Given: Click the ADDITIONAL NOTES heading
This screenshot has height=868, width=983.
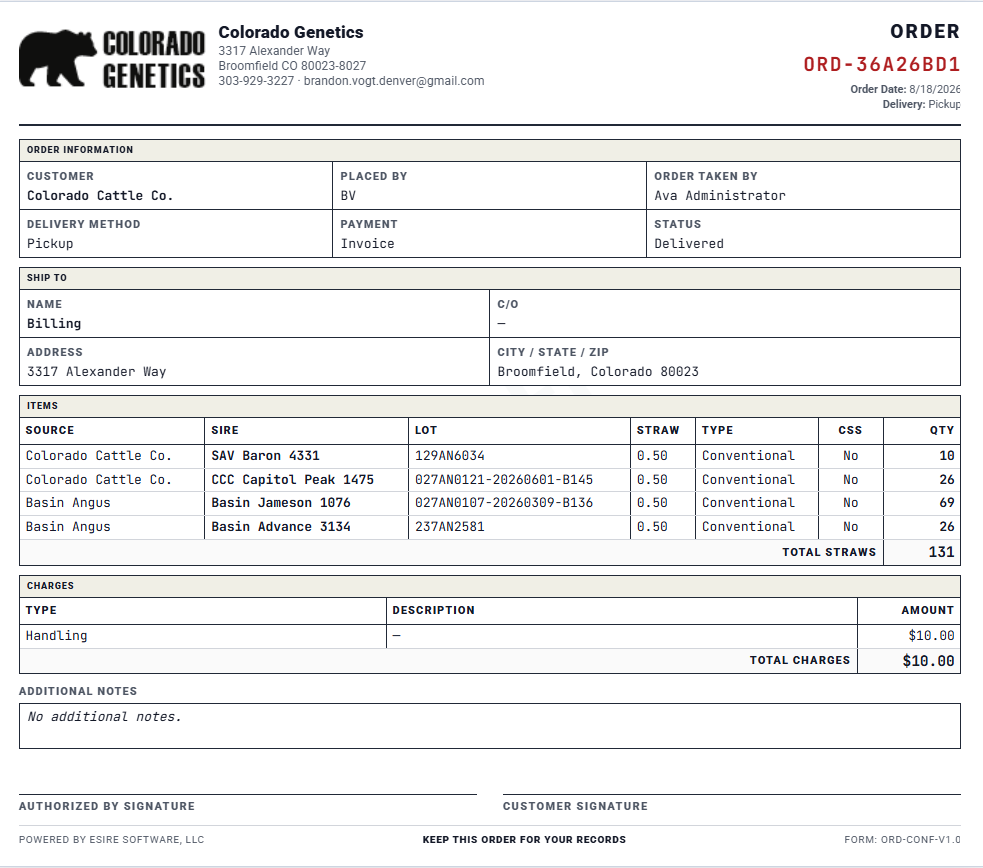Looking at the screenshot, I should coord(78,691).
